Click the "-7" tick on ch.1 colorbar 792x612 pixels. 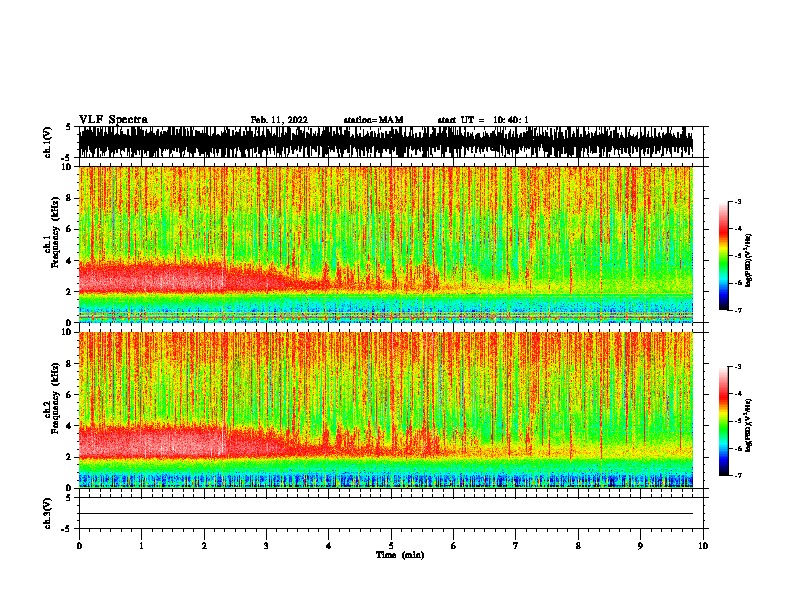tap(738, 310)
